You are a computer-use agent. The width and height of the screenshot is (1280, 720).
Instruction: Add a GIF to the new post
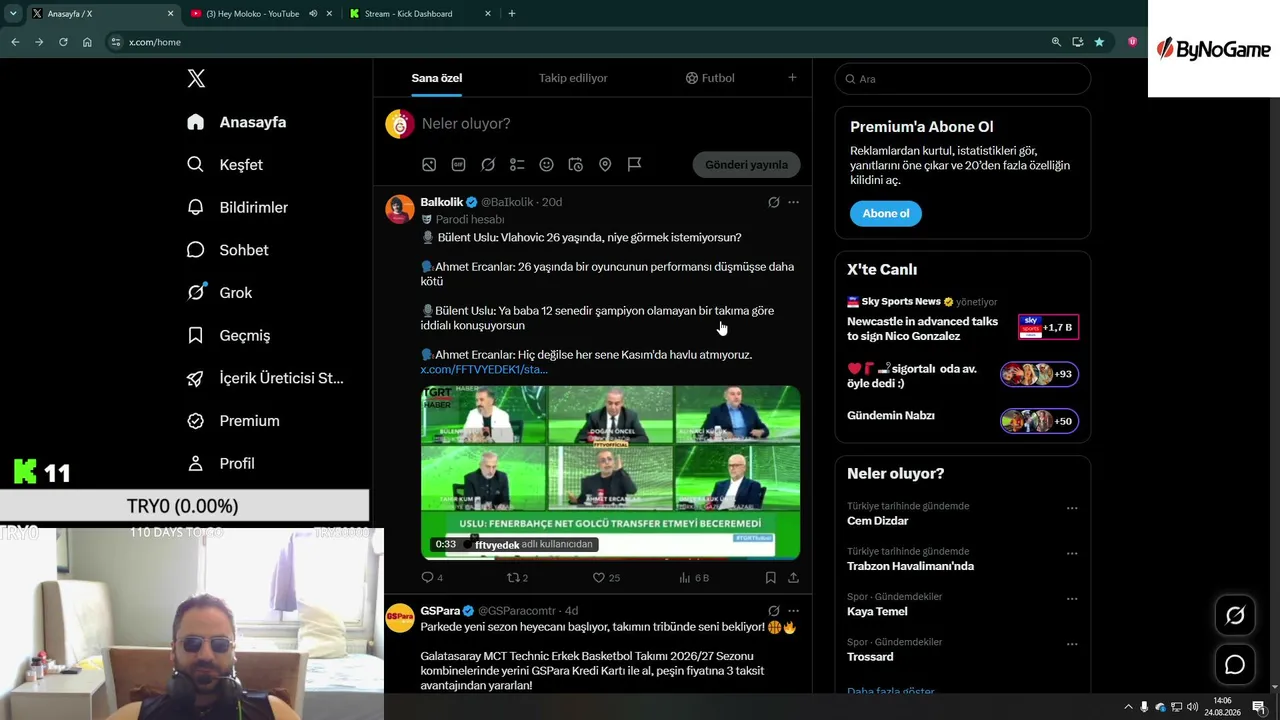(x=458, y=165)
